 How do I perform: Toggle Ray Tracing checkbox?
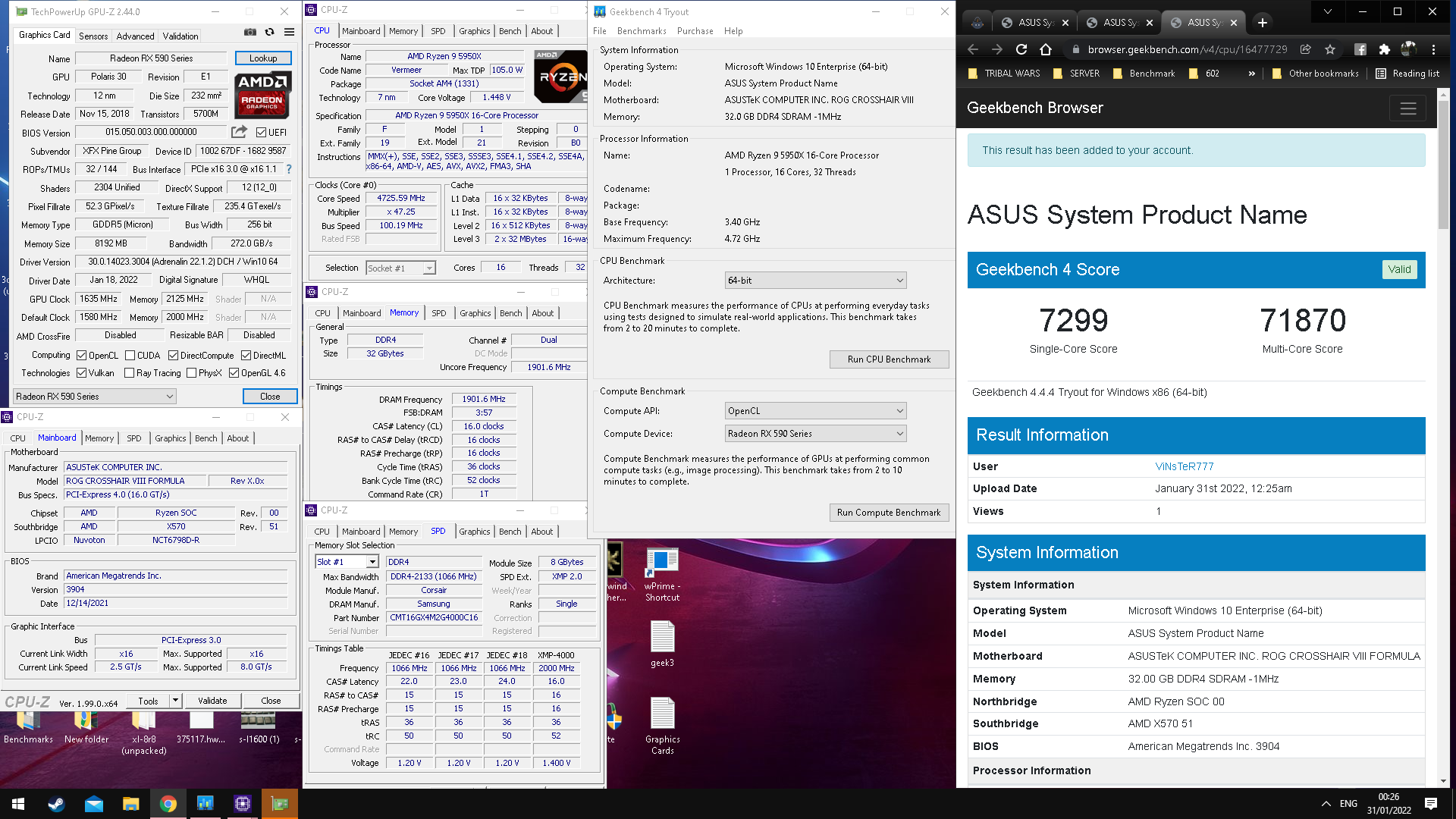pos(129,373)
